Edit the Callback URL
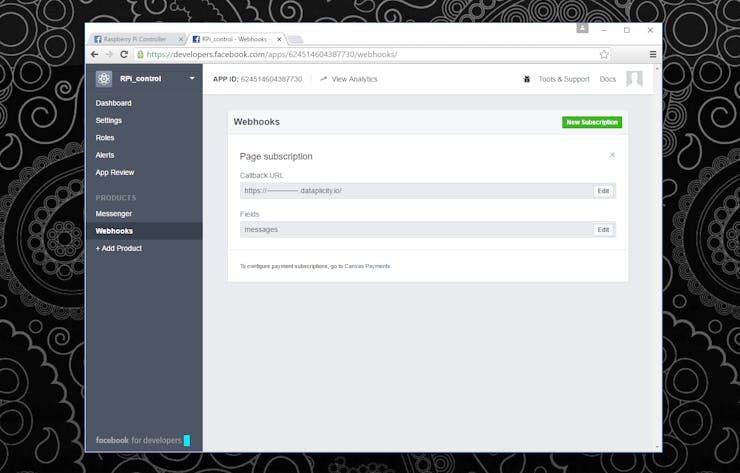Viewport: 740px width, 473px height. tap(603, 191)
